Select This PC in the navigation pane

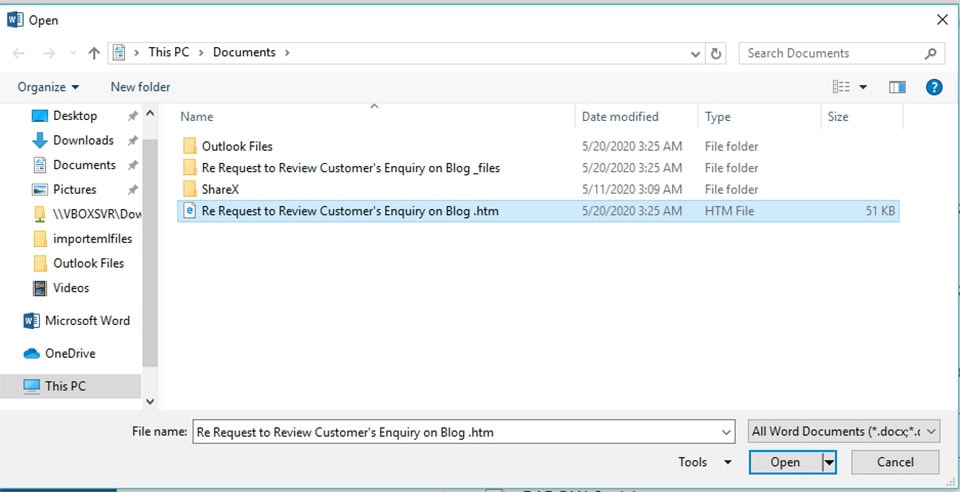click(x=70, y=386)
